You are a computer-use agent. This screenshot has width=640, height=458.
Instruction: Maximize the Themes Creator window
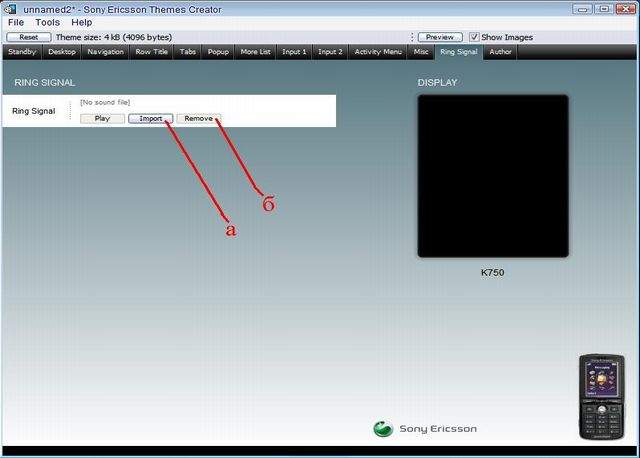click(604, 9)
